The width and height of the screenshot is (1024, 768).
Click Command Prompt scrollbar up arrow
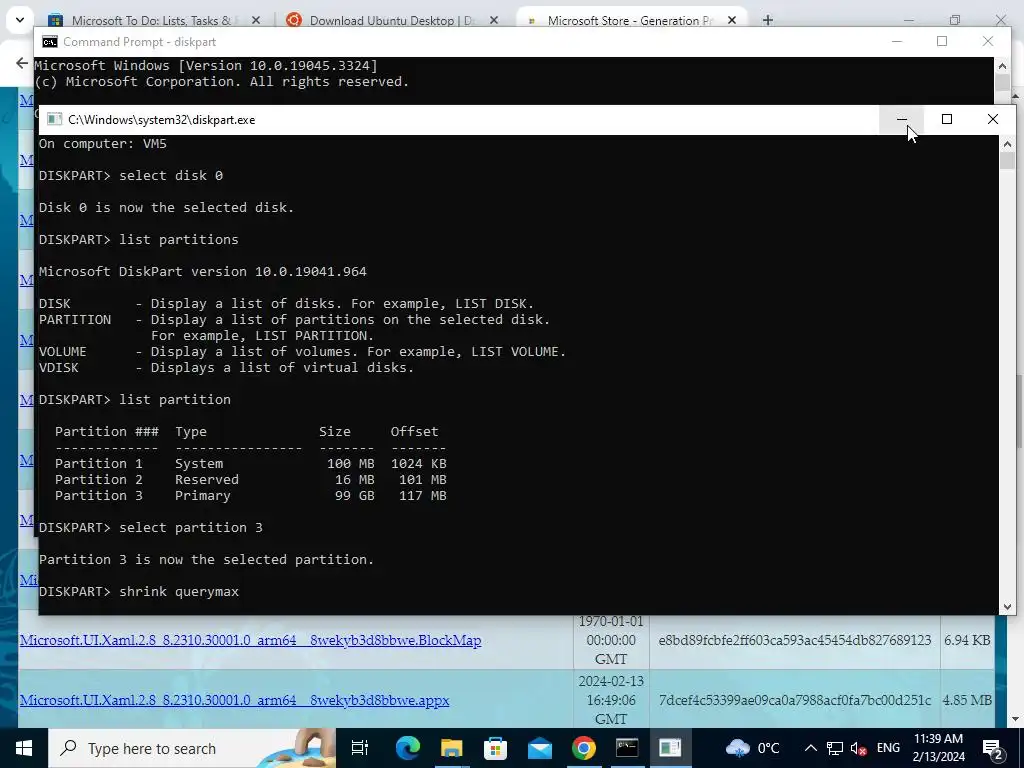point(1002,65)
